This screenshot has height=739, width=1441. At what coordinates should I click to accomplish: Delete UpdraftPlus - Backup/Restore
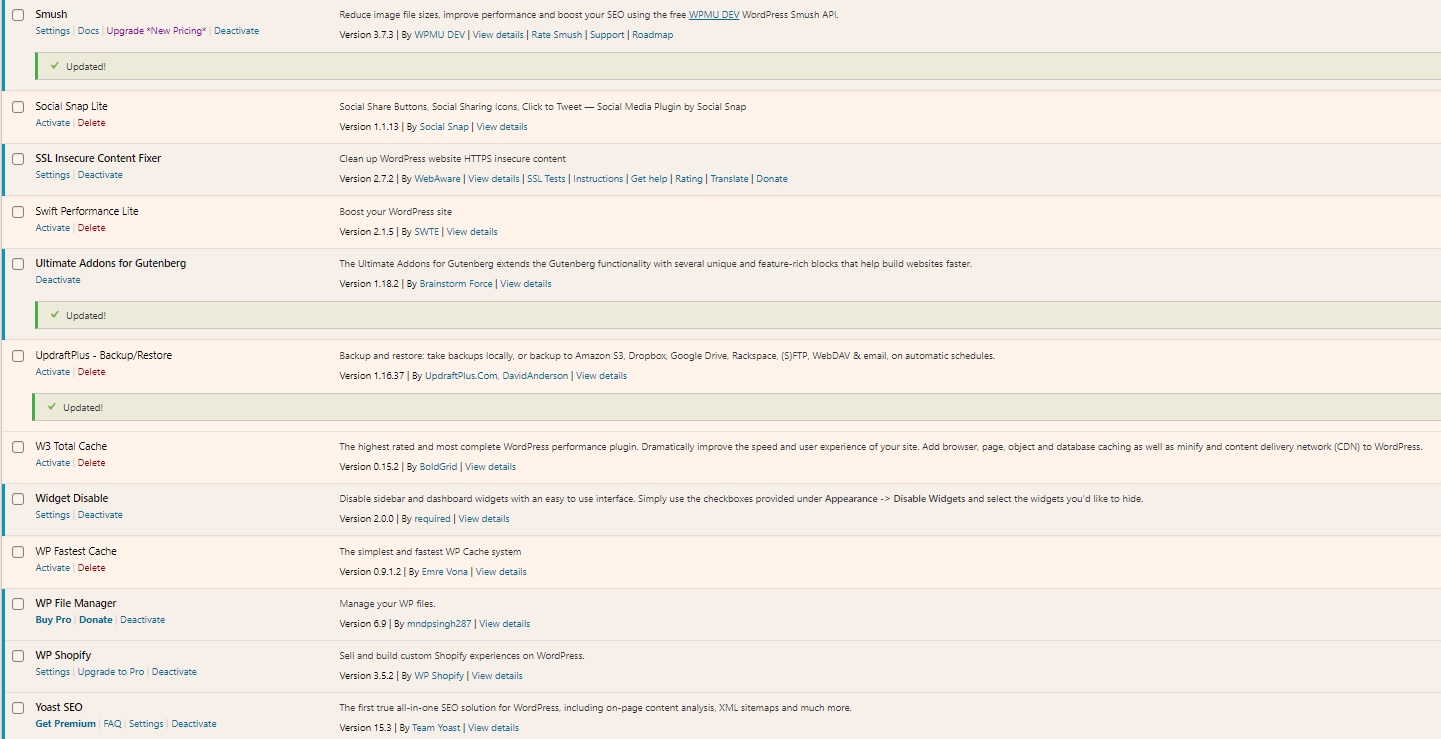click(91, 372)
